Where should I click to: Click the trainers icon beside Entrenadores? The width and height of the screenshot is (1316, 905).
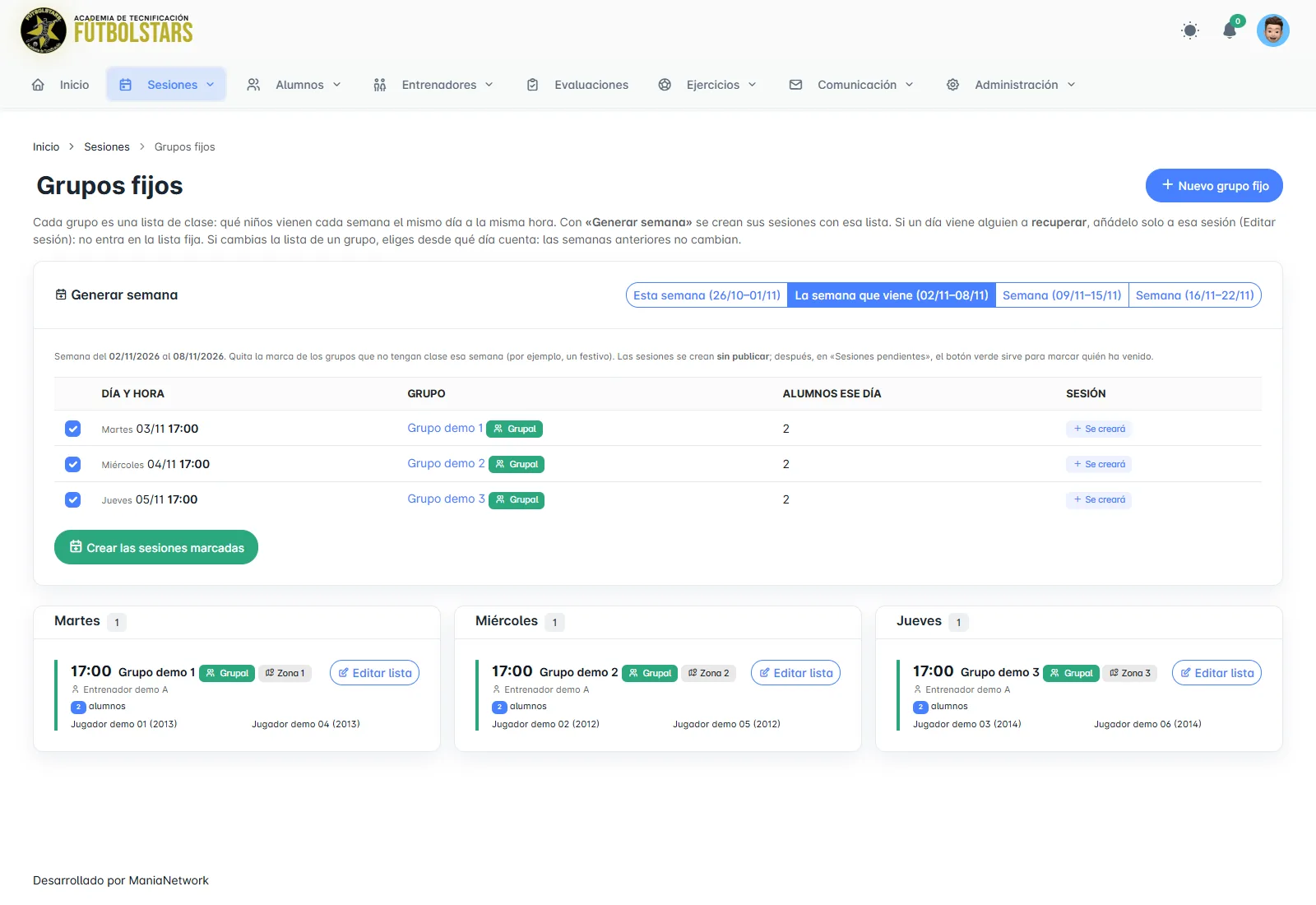click(x=379, y=85)
